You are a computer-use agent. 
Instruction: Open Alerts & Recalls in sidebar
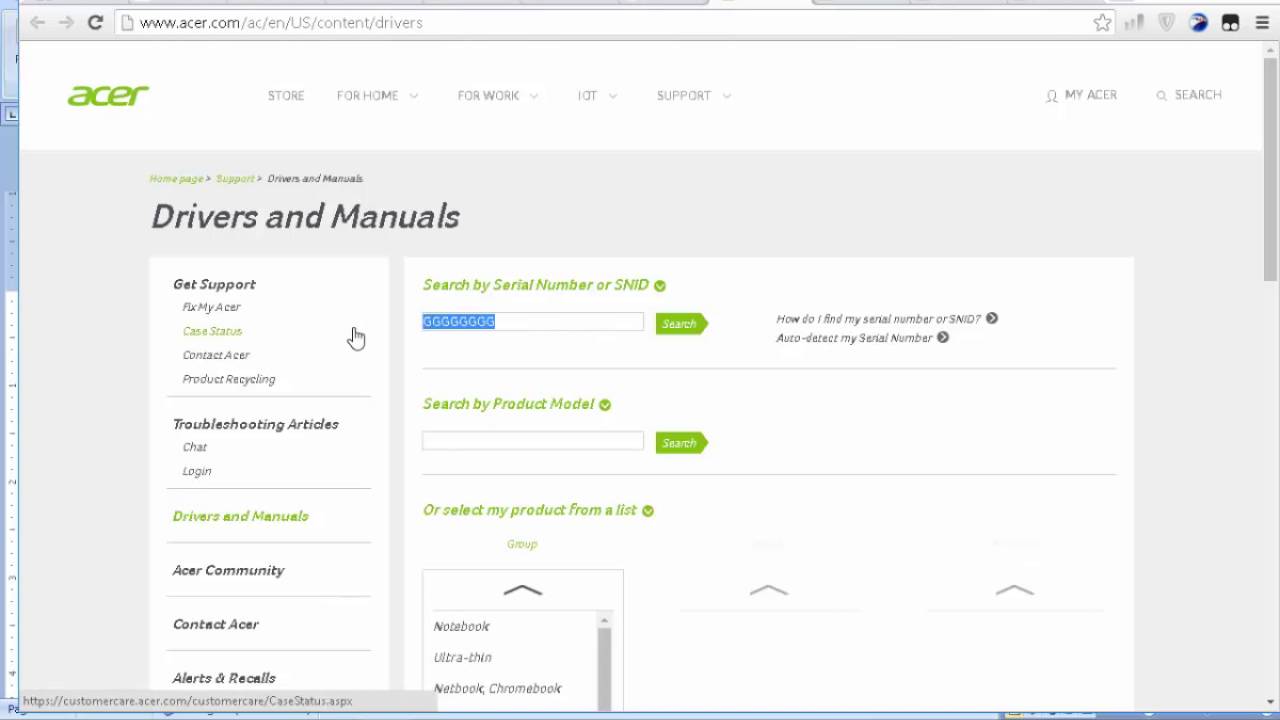point(224,678)
